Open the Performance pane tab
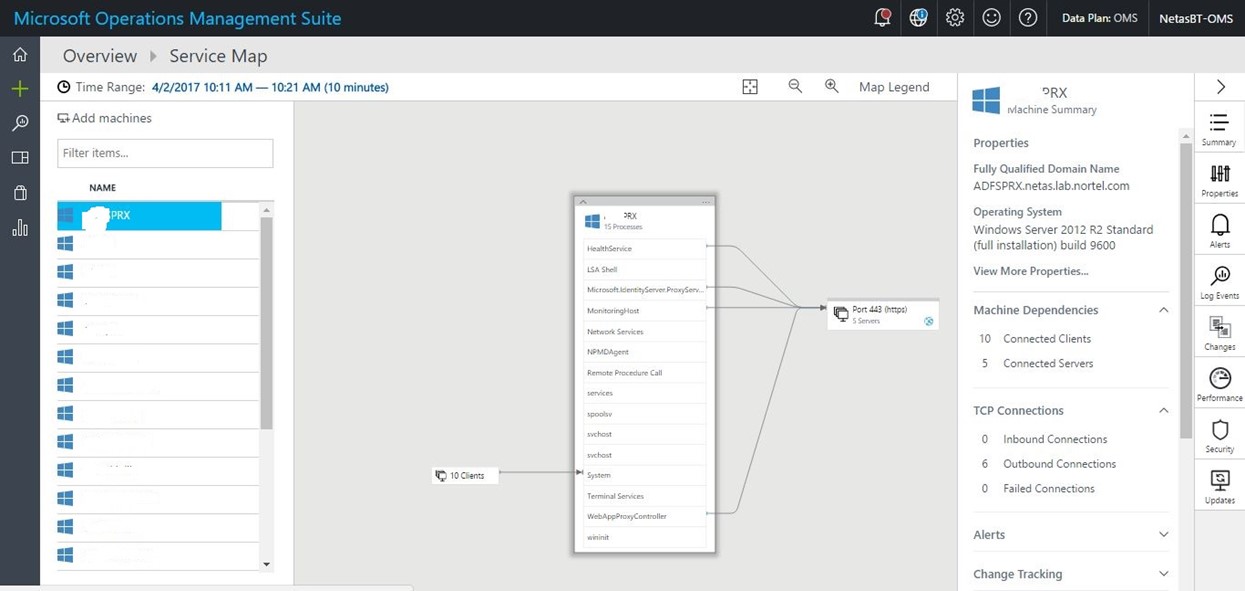The height and width of the screenshot is (591, 1245). [1219, 384]
